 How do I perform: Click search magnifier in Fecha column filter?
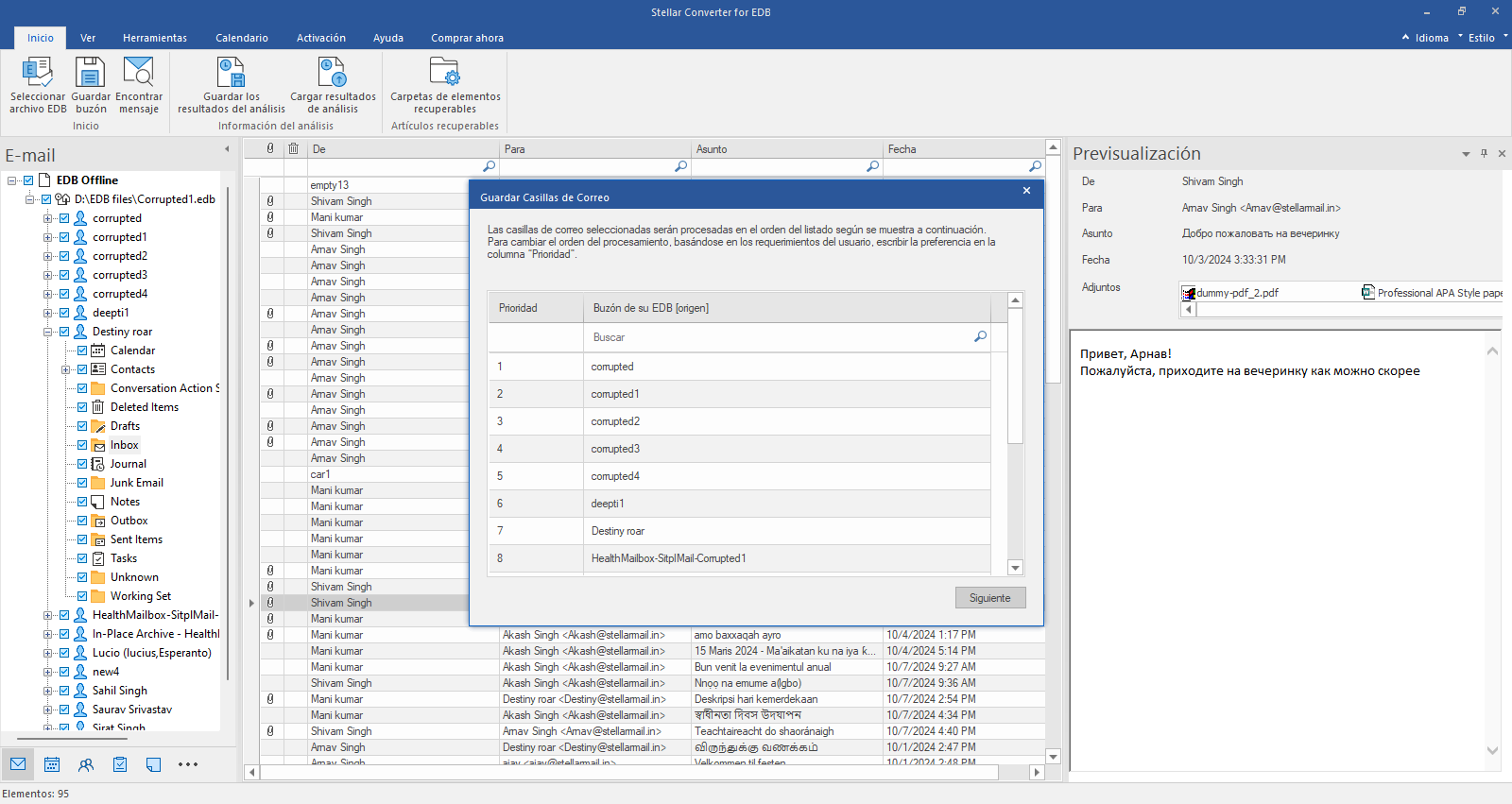pos(1035,166)
